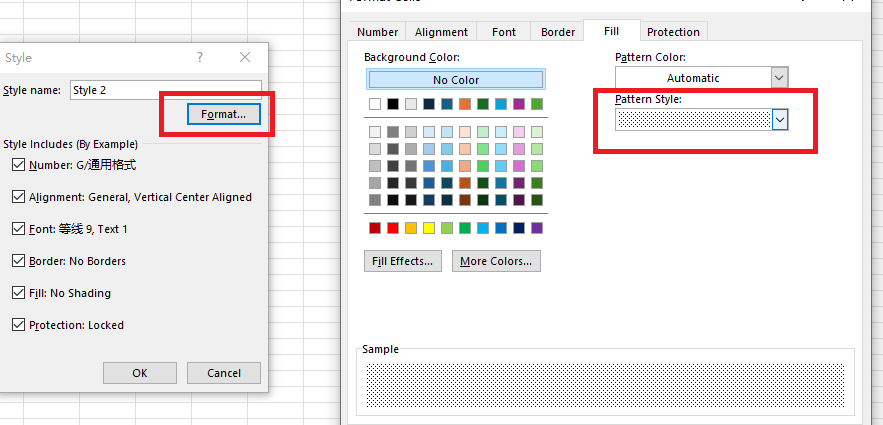
Task: Open the Font tab in Format Cells
Action: click(503, 32)
